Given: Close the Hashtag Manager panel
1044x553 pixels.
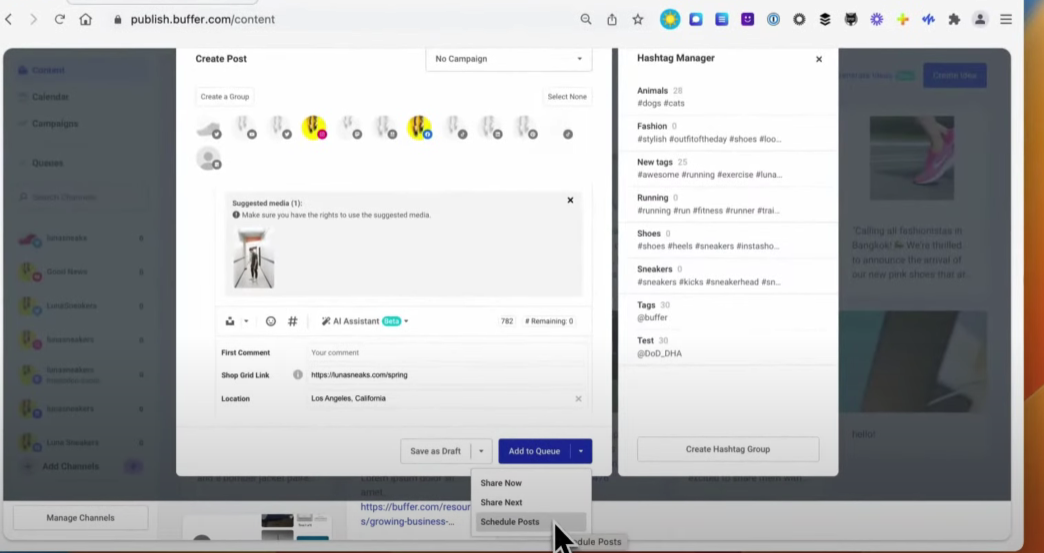Looking at the screenshot, I should pos(819,59).
